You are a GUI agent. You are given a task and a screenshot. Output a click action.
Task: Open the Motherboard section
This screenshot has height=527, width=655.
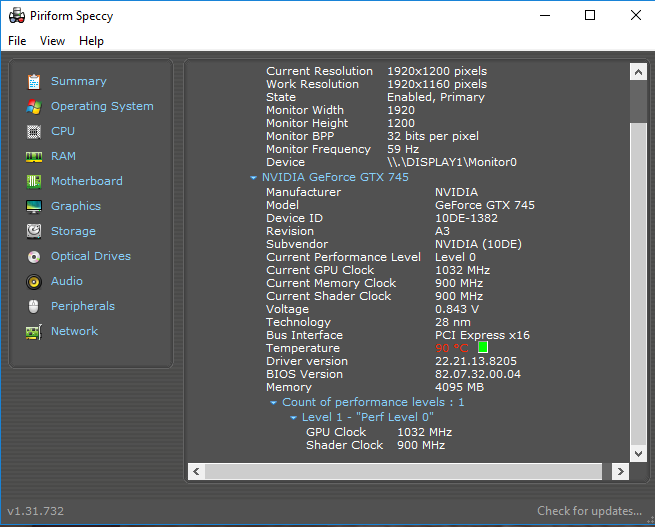pos(86,181)
